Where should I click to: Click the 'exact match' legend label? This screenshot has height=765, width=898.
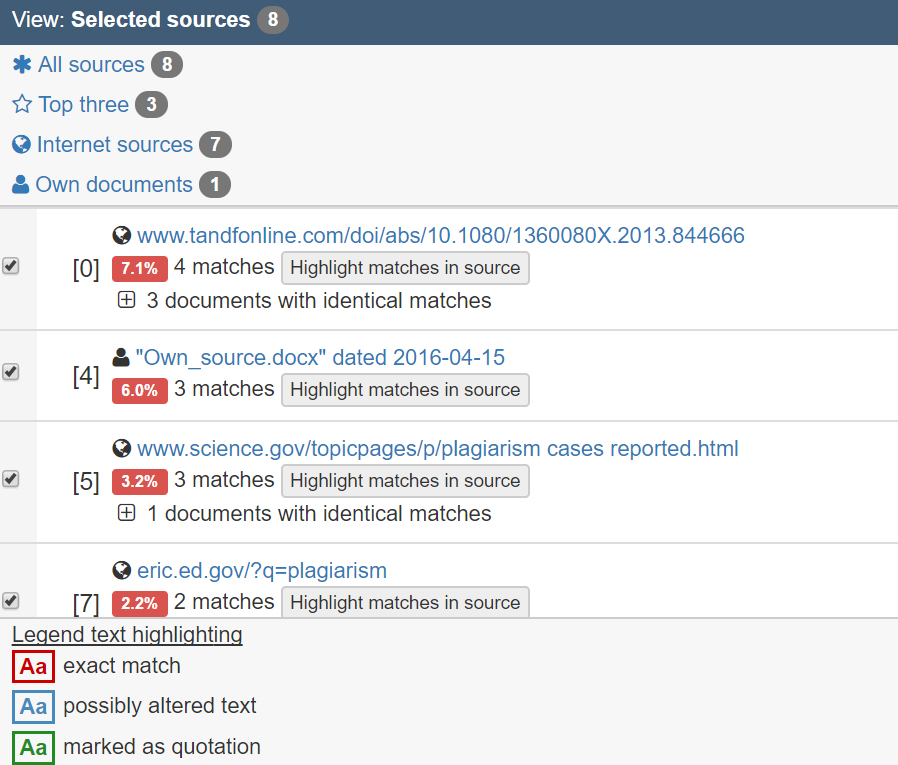[x=122, y=666]
